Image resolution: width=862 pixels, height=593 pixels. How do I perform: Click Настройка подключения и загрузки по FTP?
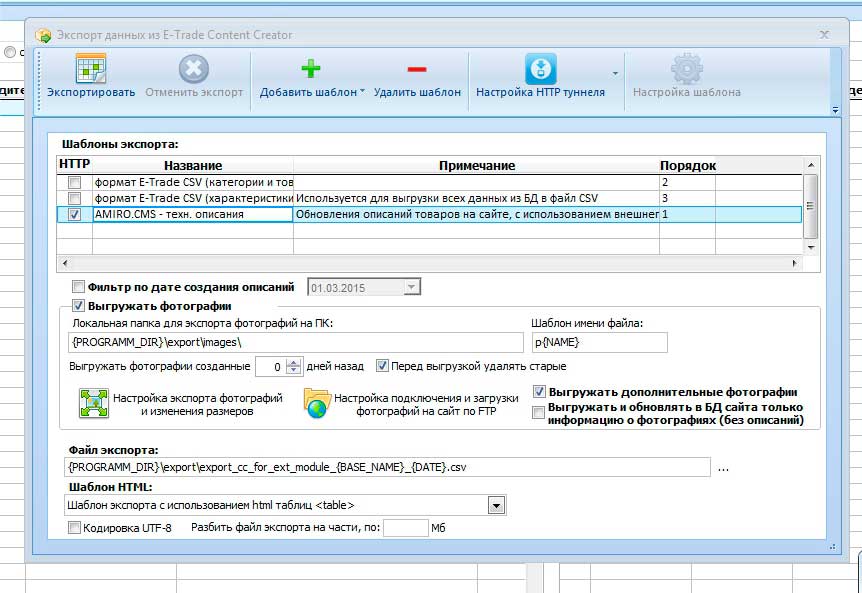[x=426, y=404]
